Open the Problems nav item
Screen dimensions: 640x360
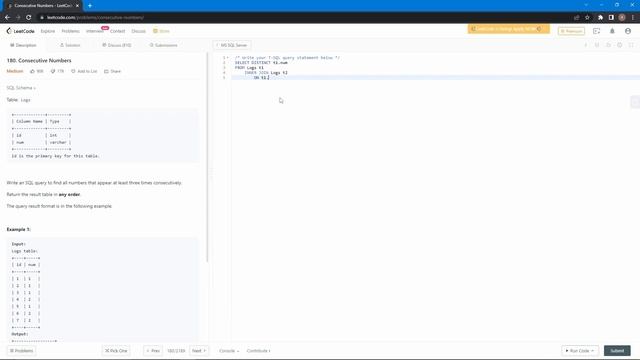[71, 31]
